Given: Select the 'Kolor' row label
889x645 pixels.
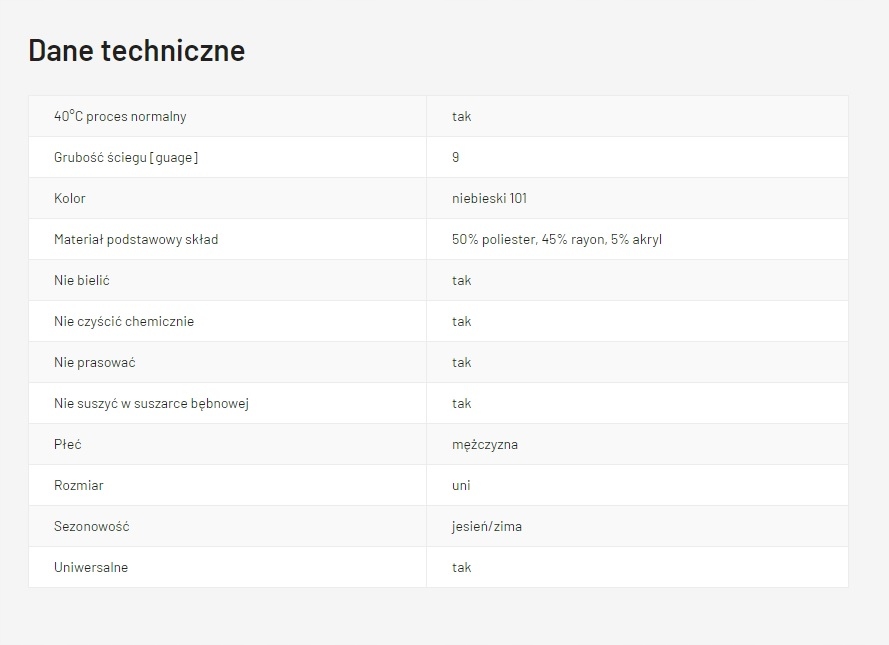Looking at the screenshot, I should (x=70, y=198).
